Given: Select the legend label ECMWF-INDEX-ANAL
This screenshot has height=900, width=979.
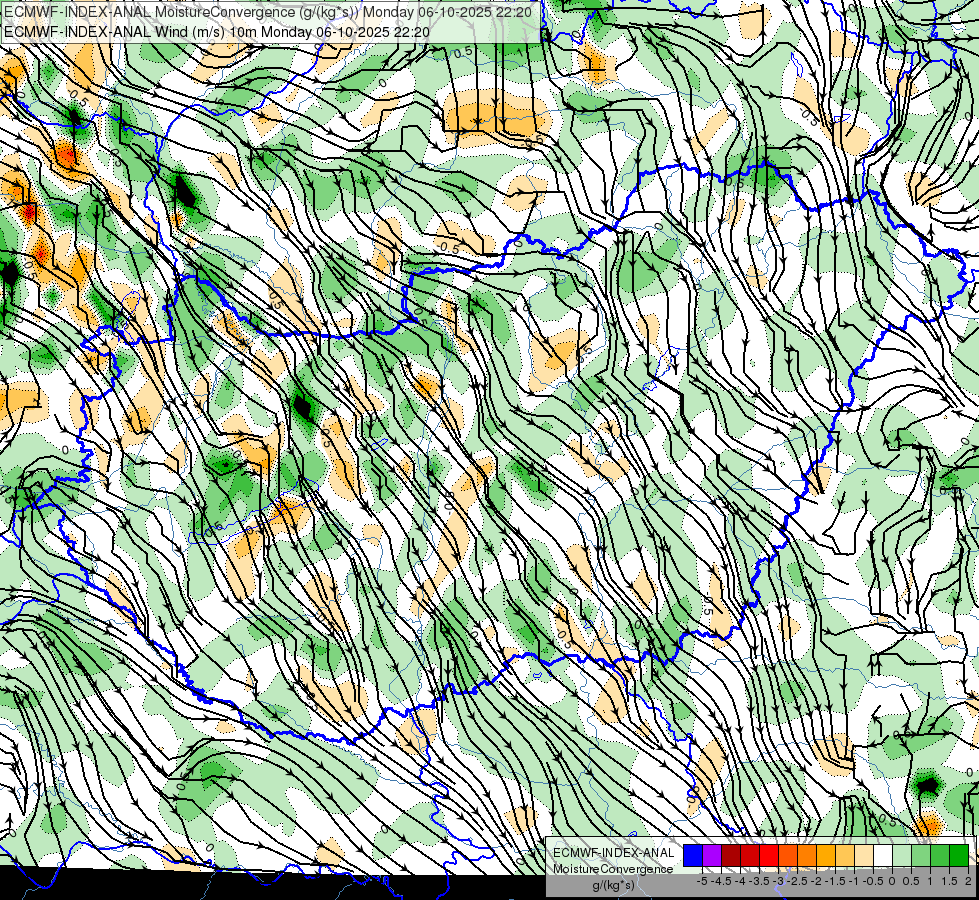Looking at the screenshot, I should pos(614,853).
